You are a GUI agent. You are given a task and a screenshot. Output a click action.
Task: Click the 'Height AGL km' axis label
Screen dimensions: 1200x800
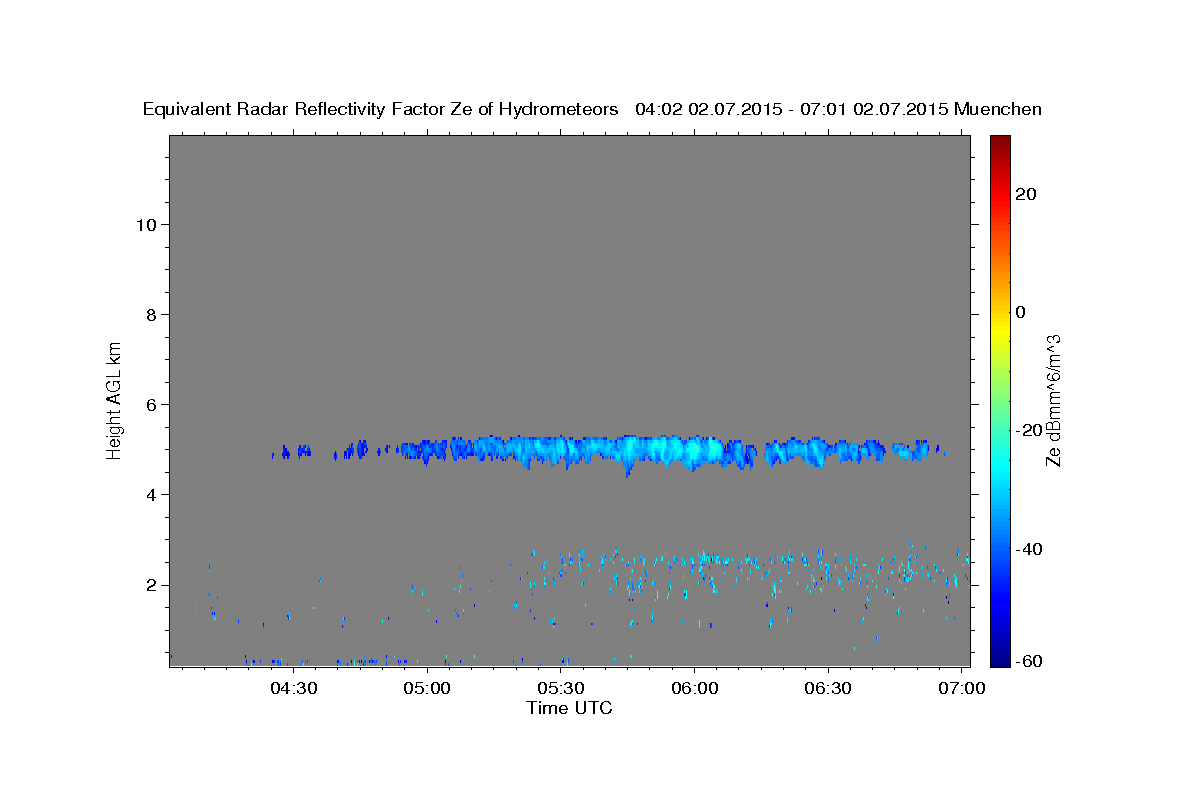point(115,399)
